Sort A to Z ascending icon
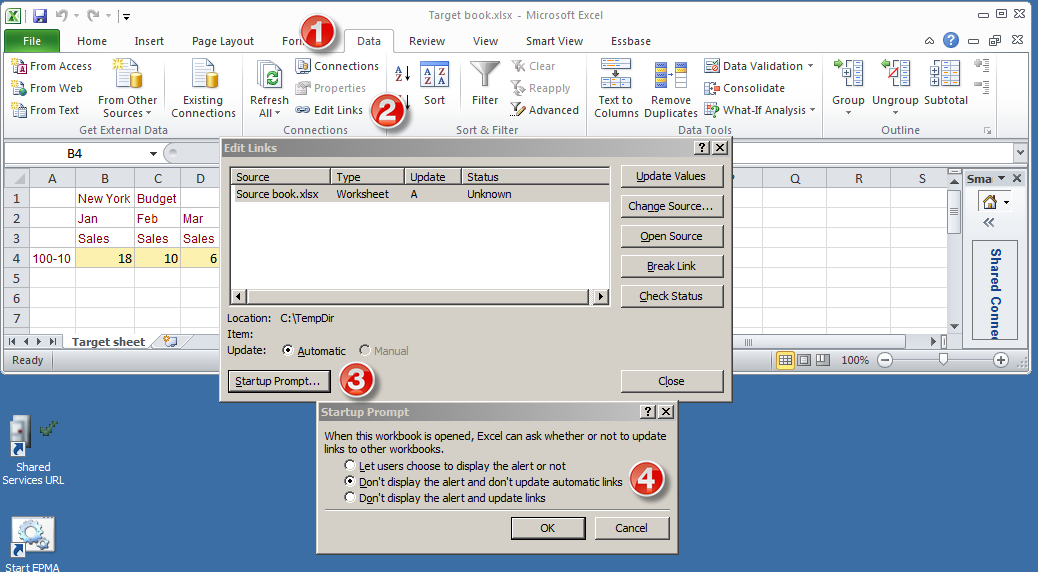 pos(402,73)
